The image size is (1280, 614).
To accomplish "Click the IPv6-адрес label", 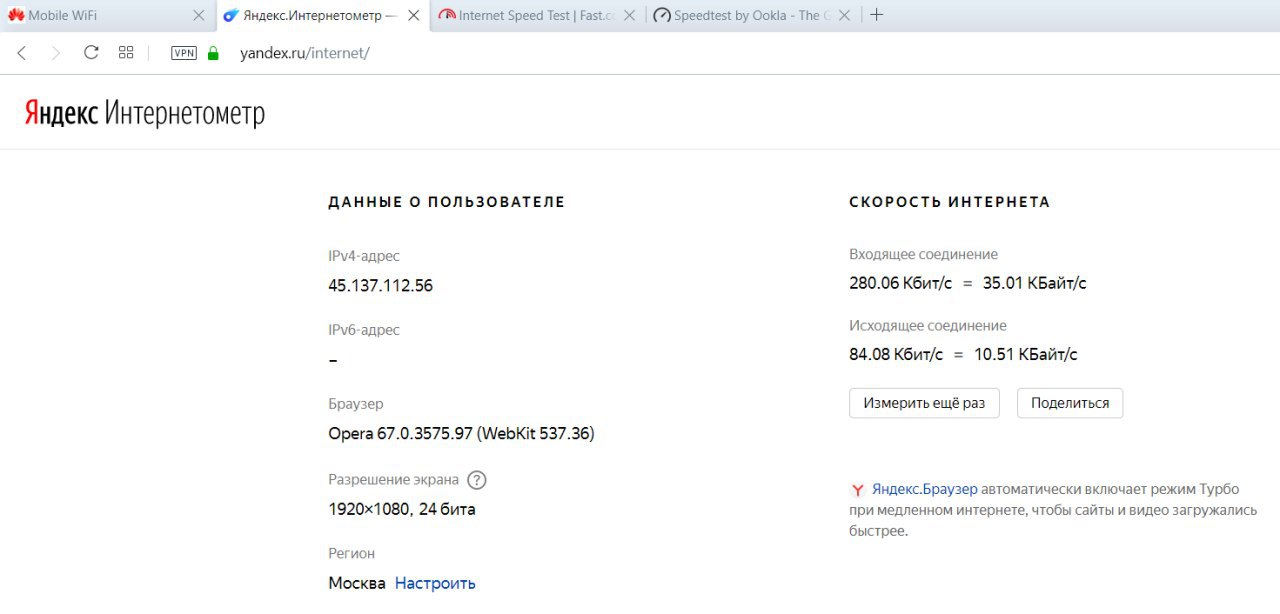I will [364, 330].
